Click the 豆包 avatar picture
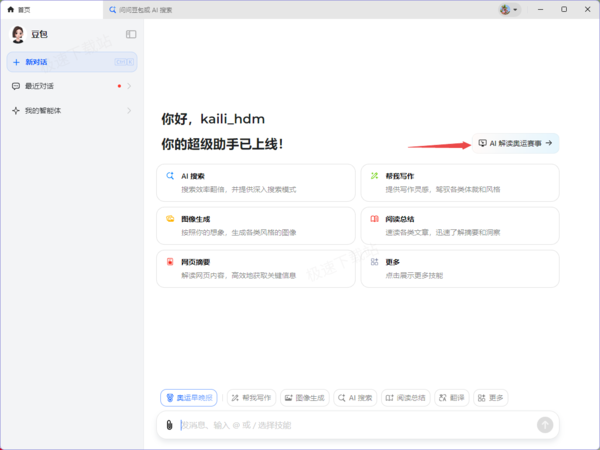600x450 pixels. [18, 34]
